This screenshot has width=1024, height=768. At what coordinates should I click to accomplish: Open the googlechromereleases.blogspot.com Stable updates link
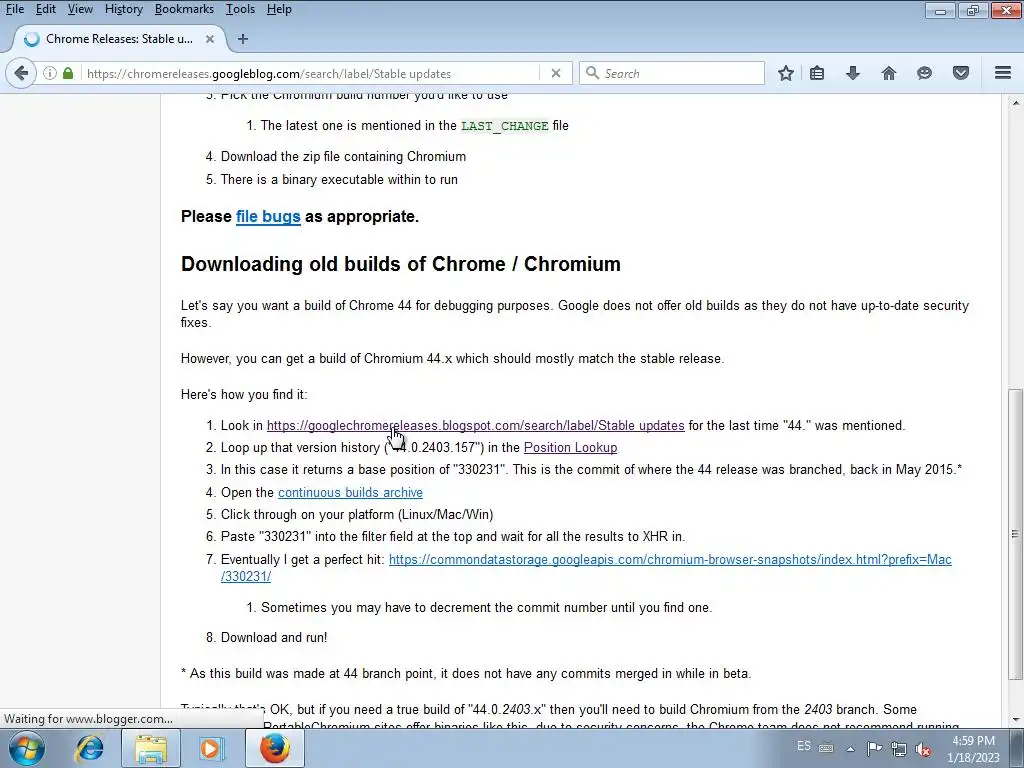pyautogui.click(x=475, y=425)
